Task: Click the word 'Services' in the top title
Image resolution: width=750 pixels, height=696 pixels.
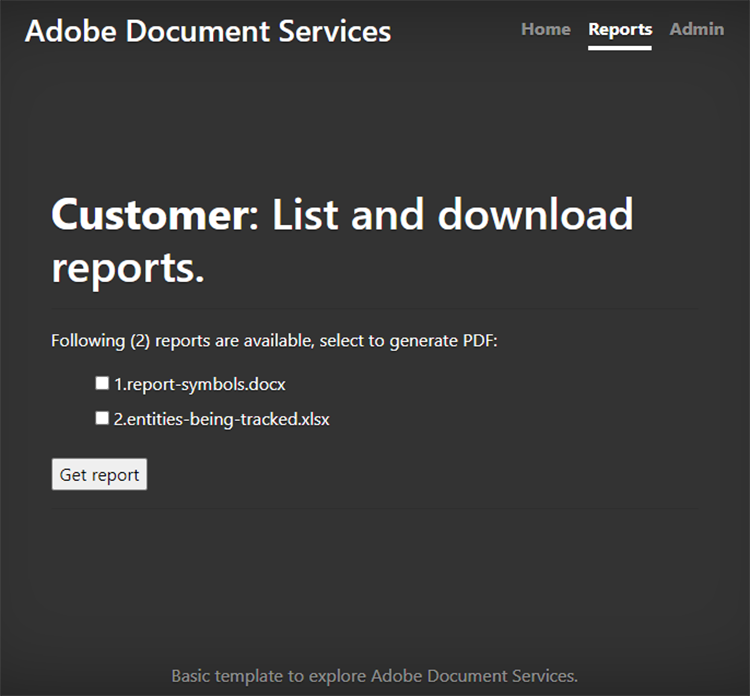Action: [x=338, y=31]
